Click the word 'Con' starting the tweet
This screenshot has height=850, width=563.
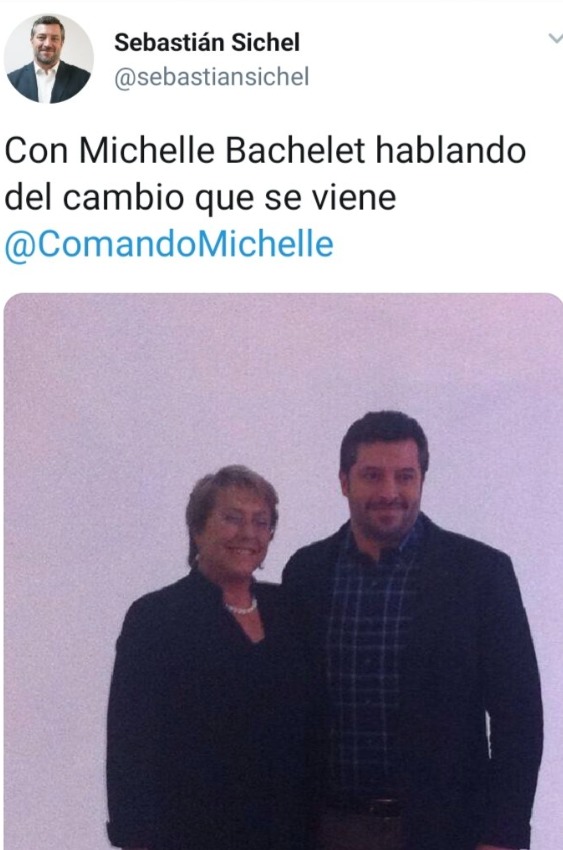tap(36, 150)
